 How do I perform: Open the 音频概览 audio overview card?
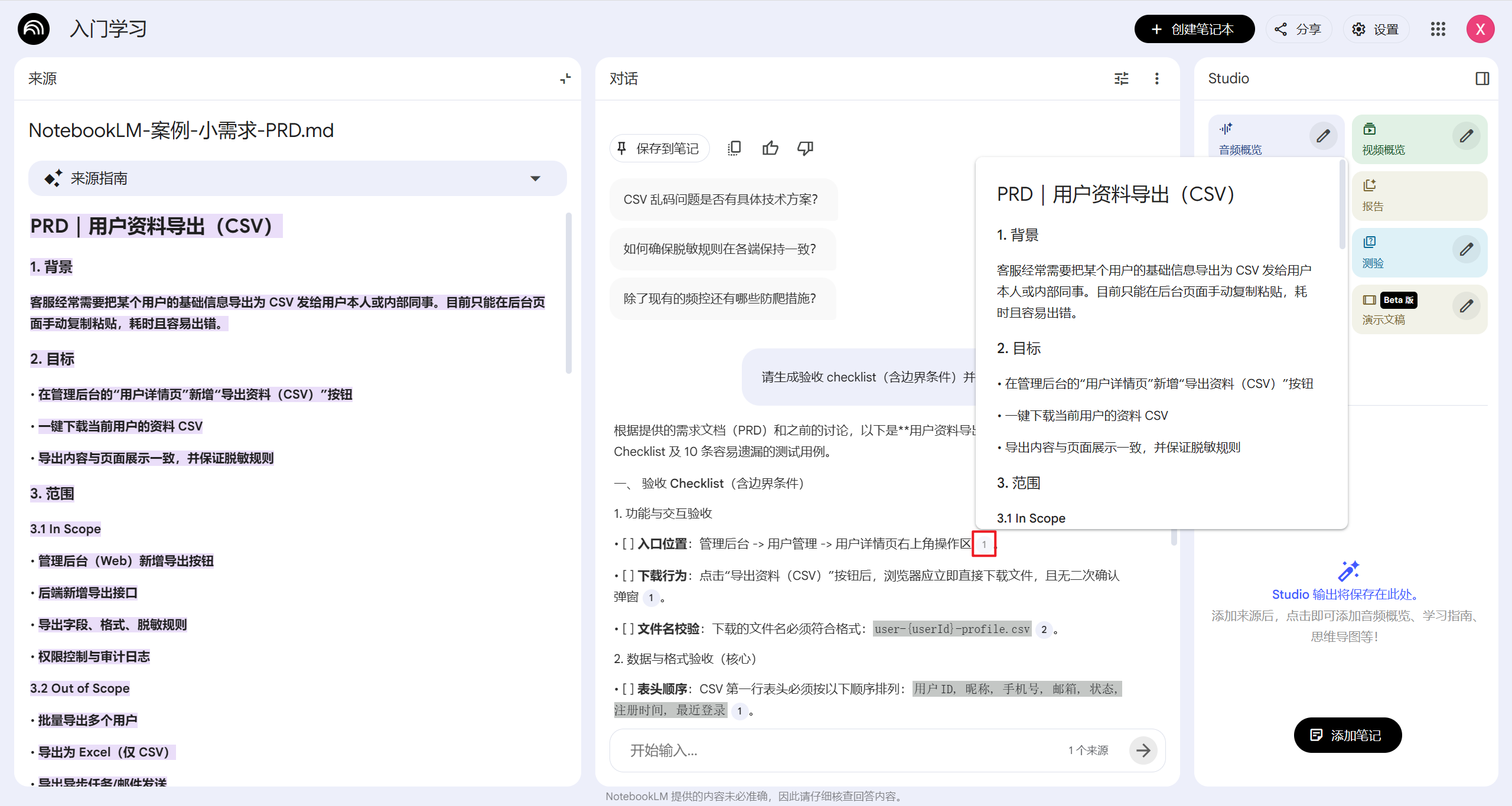point(1258,137)
